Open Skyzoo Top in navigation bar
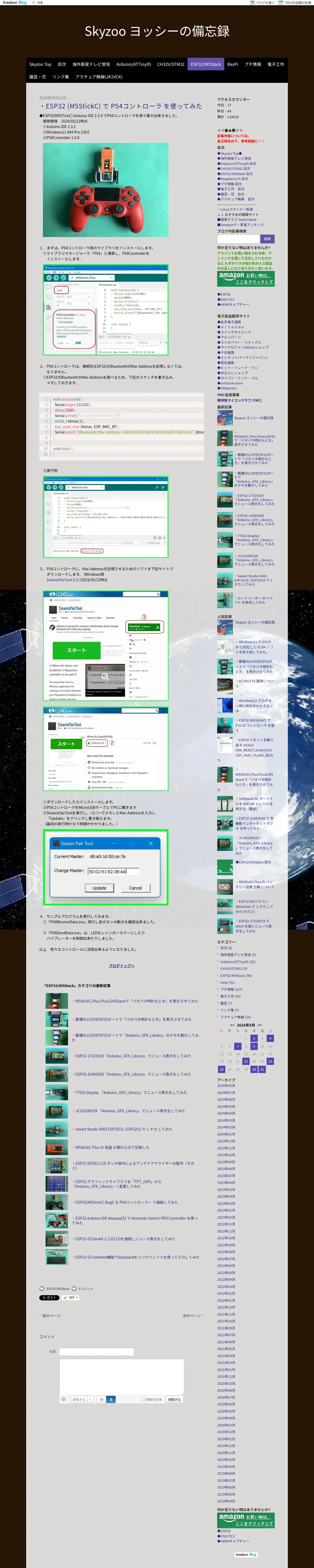The height and width of the screenshot is (1568, 314). pos(40,64)
